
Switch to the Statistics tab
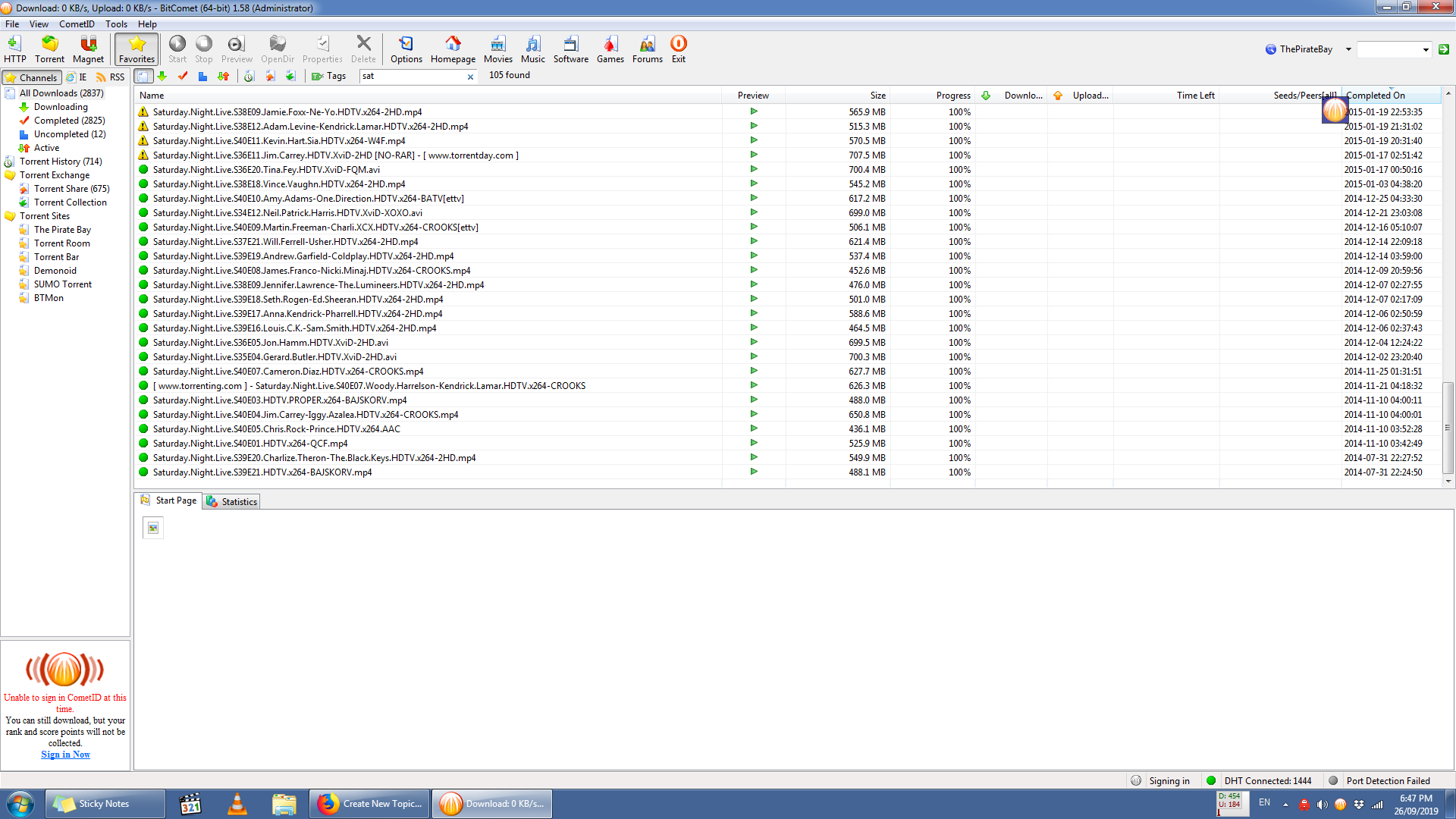point(232,502)
